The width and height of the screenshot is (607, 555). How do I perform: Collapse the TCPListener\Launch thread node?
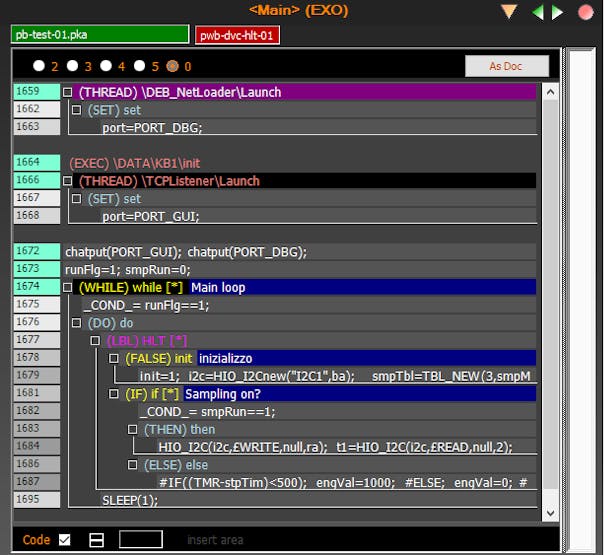[x=67, y=181]
